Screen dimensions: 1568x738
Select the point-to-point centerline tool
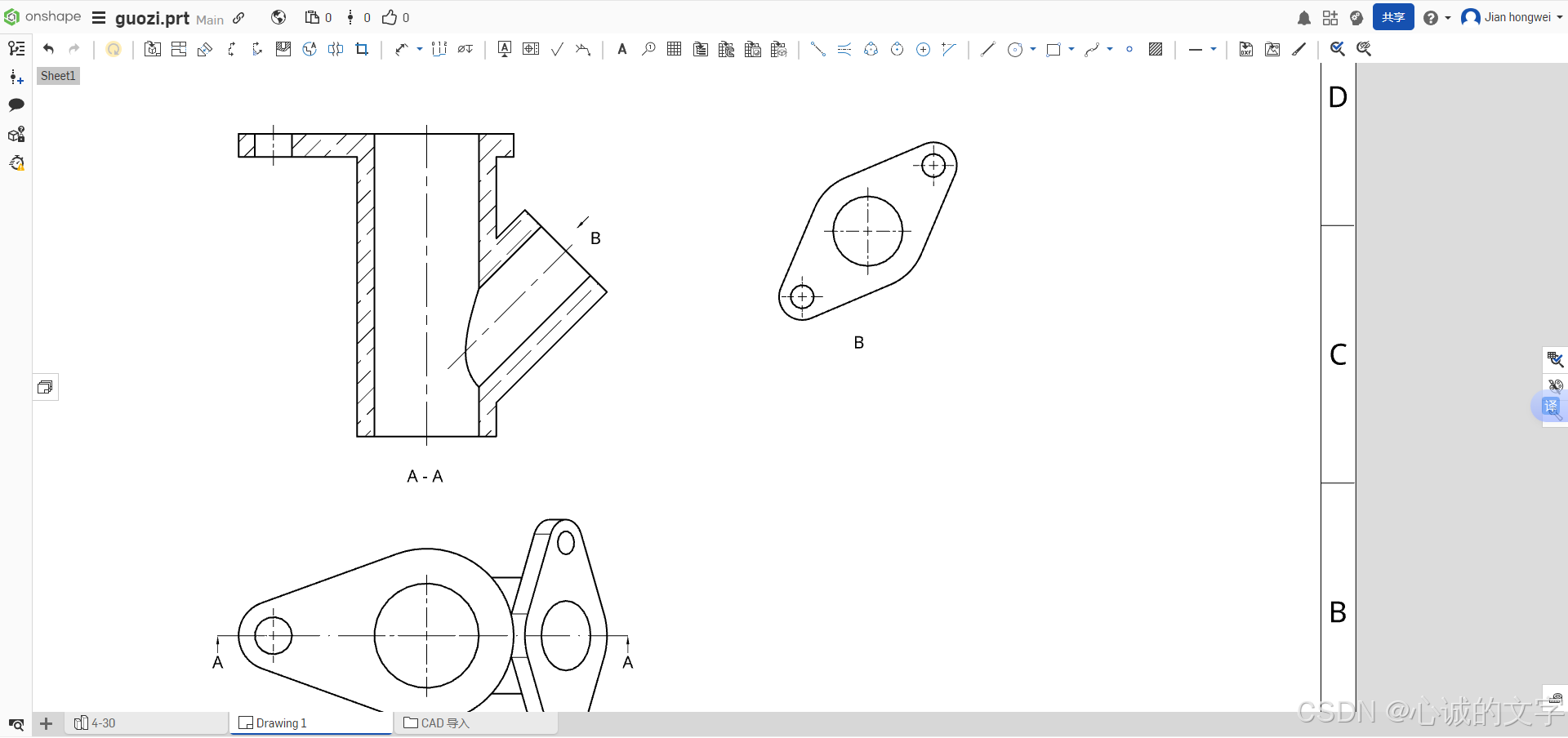[817, 49]
